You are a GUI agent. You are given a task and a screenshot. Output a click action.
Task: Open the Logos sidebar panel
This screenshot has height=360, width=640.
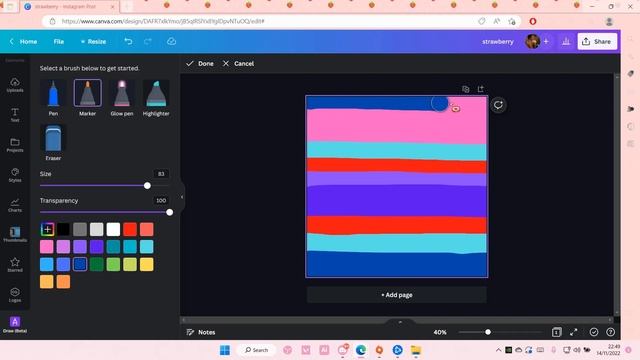click(x=15, y=295)
